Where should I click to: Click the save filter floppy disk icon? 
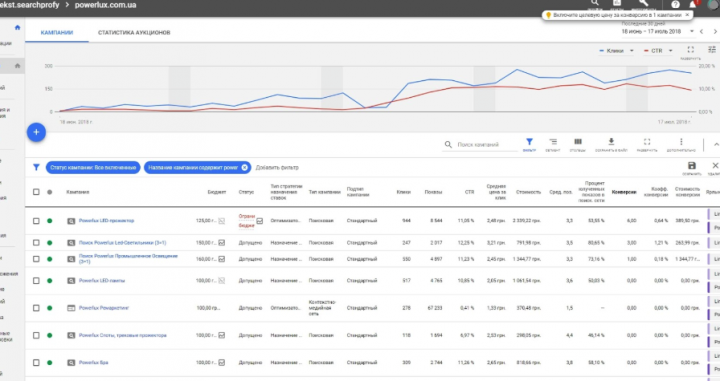(692, 166)
